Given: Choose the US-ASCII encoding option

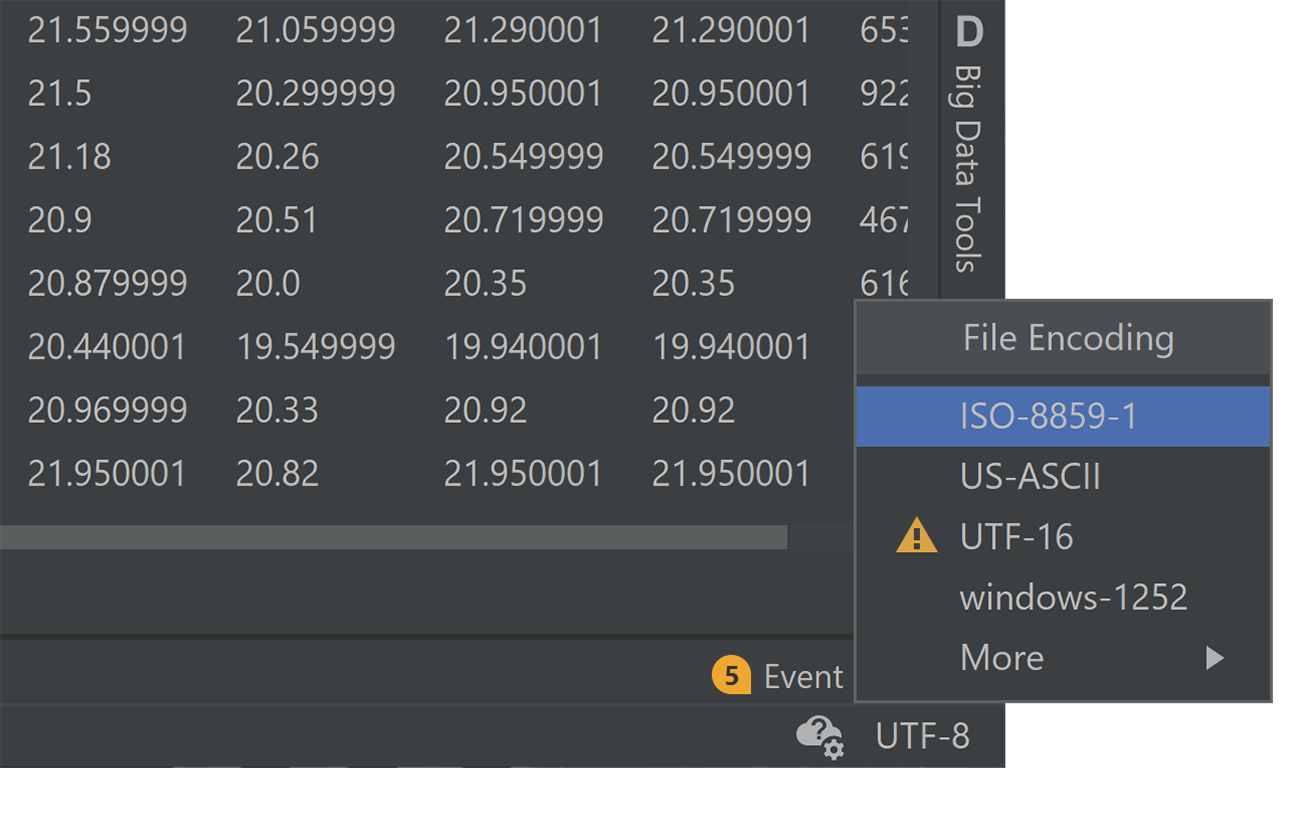Looking at the screenshot, I should pyautogui.click(x=1030, y=477).
